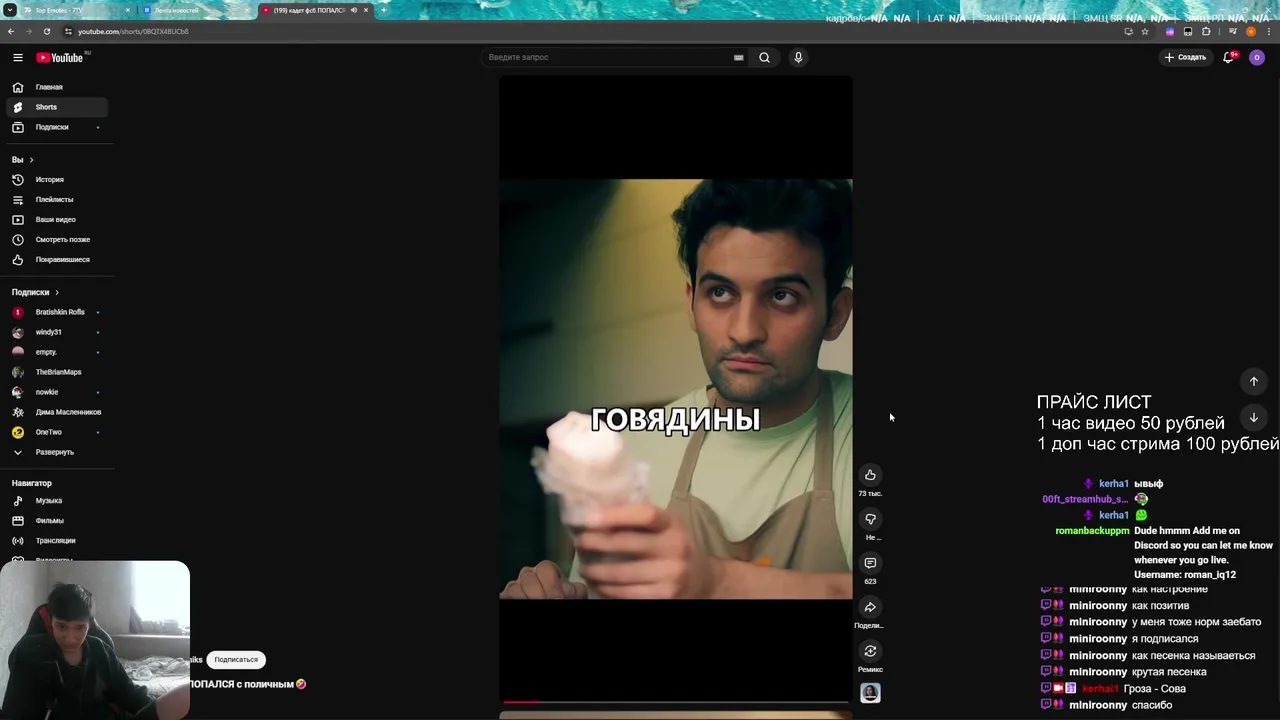Like the short with thumbs up

(x=870, y=475)
